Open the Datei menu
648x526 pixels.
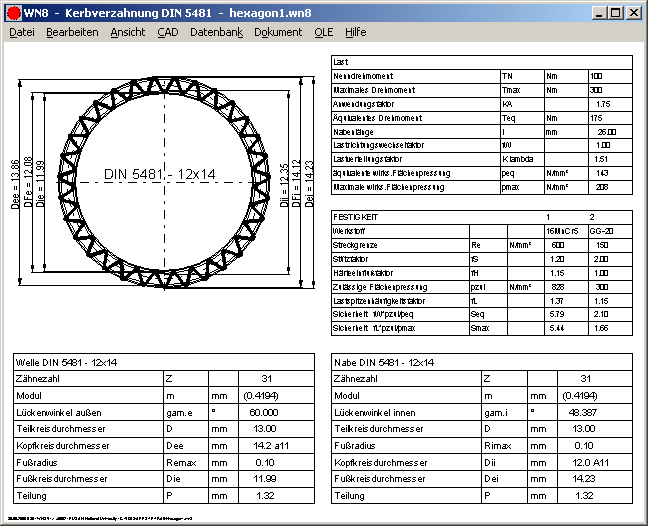(21, 32)
